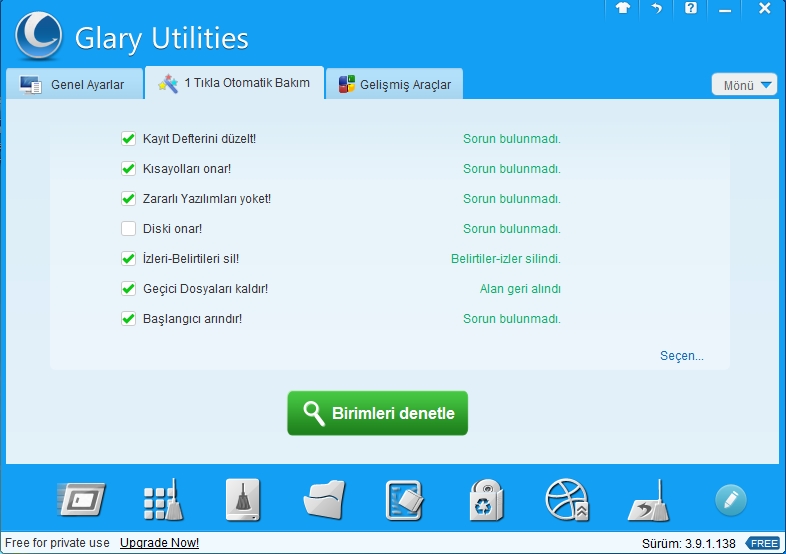This screenshot has height=554, width=786.
Task: Open the skin (t-shirt) theme icon
Action: [x=623, y=8]
